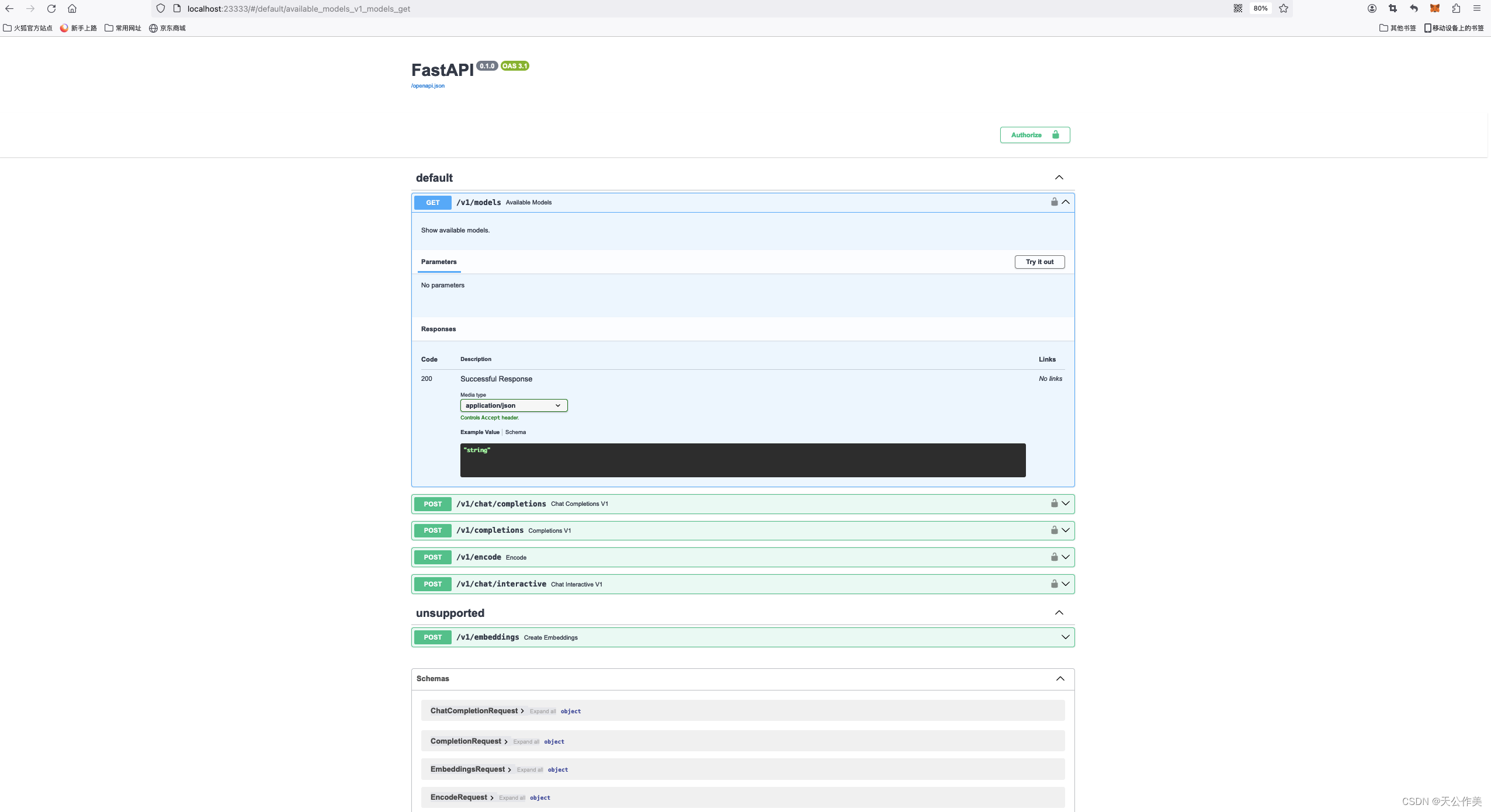Click the "string" example code block
This screenshot has height=812, width=1491.
click(x=743, y=460)
